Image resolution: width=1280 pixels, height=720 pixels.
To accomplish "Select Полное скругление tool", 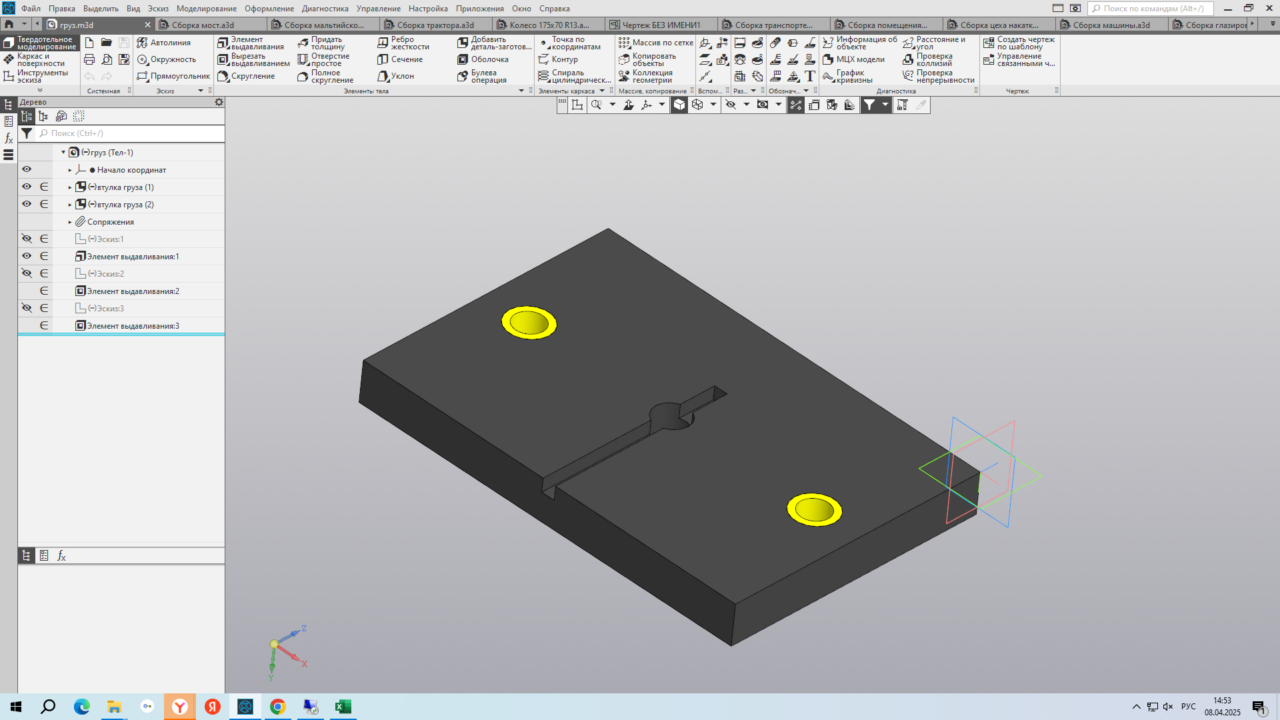I will [325, 76].
